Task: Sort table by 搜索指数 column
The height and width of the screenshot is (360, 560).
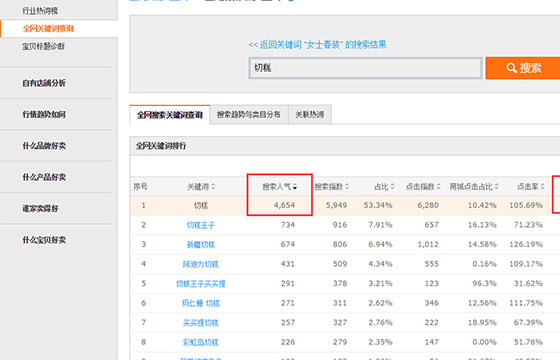Action: click(332, 186)
